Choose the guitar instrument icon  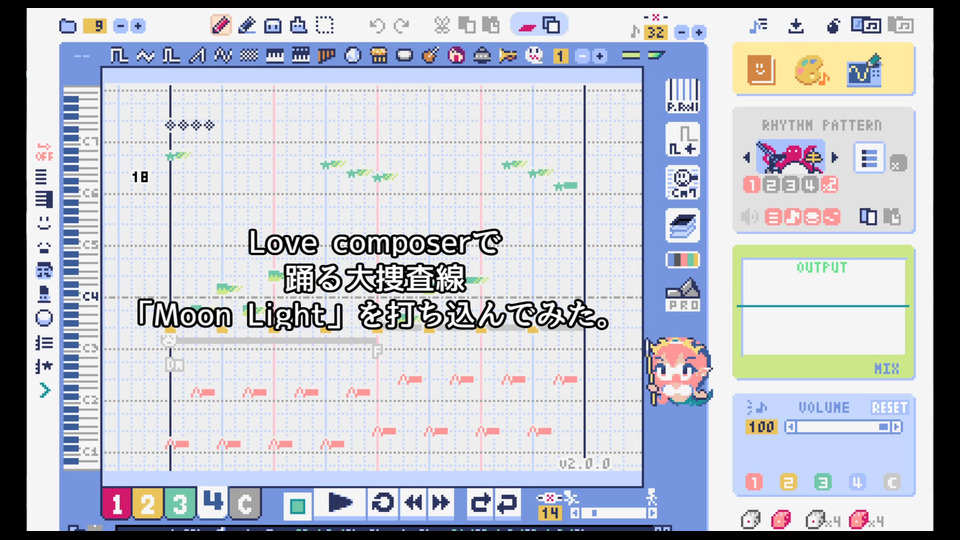pos(430,56)
